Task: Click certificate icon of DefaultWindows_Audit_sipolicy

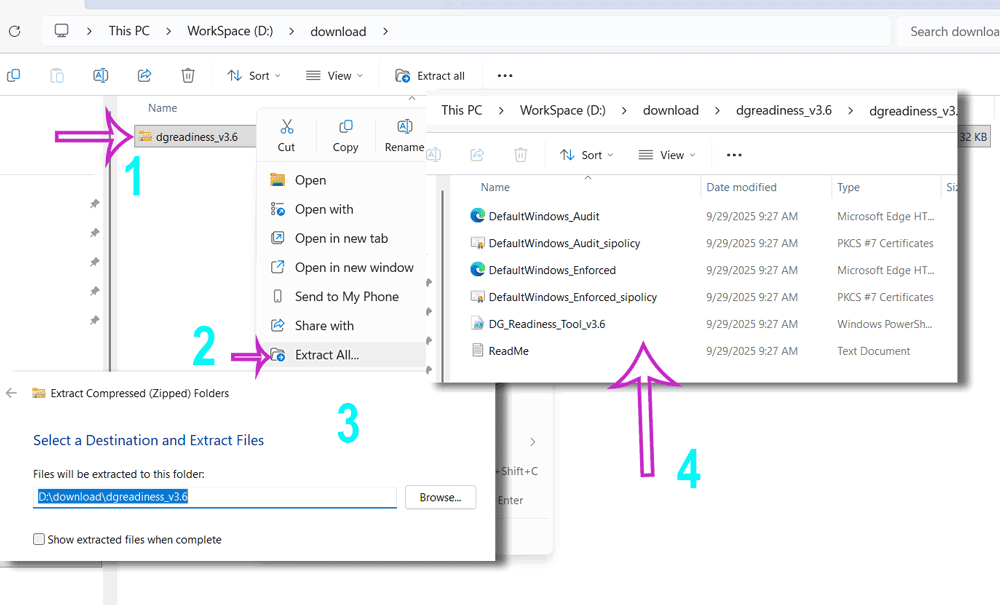Action: tap(477, 242)
